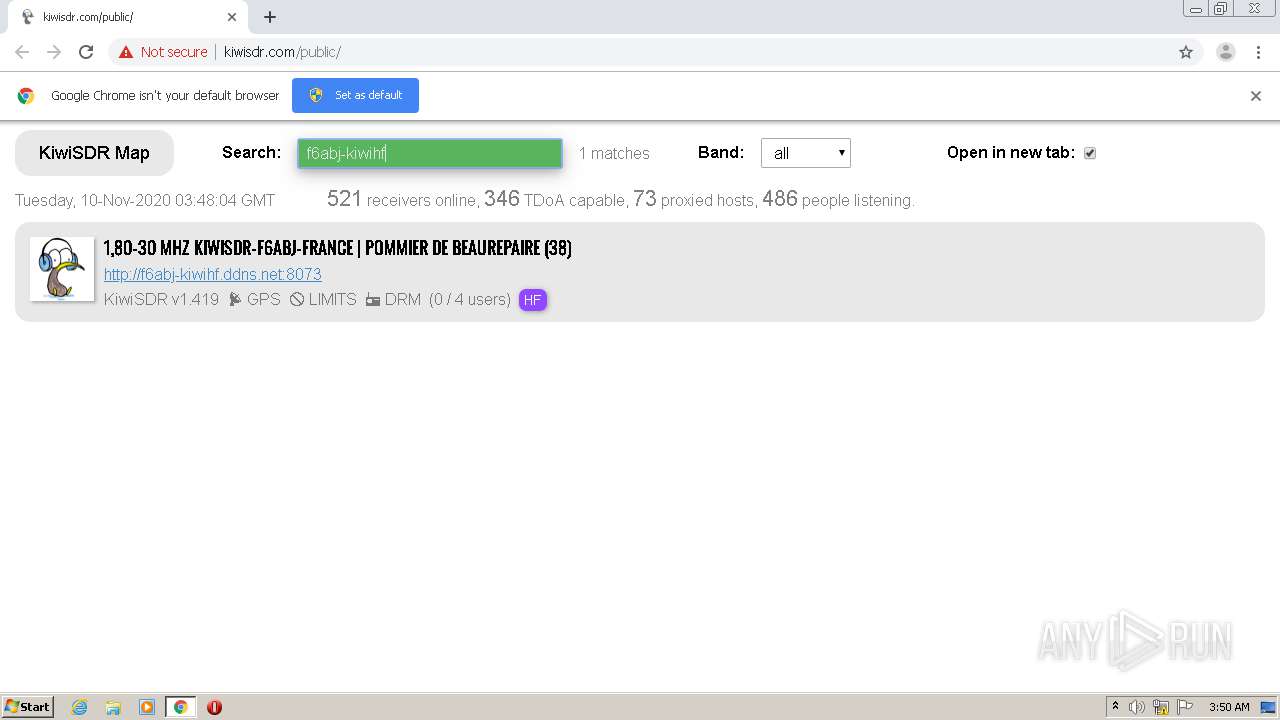Viewport: 1280px width, 720px height.
Task: Click the purple HF badge
Action: pos(533,300)
